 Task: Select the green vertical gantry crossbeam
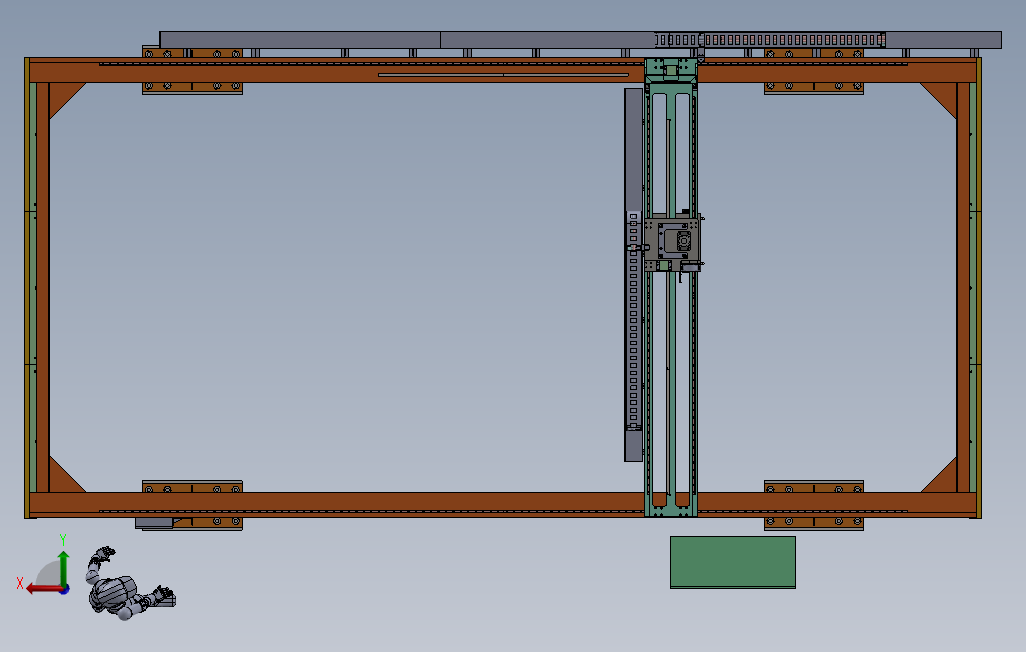point(671,288)
